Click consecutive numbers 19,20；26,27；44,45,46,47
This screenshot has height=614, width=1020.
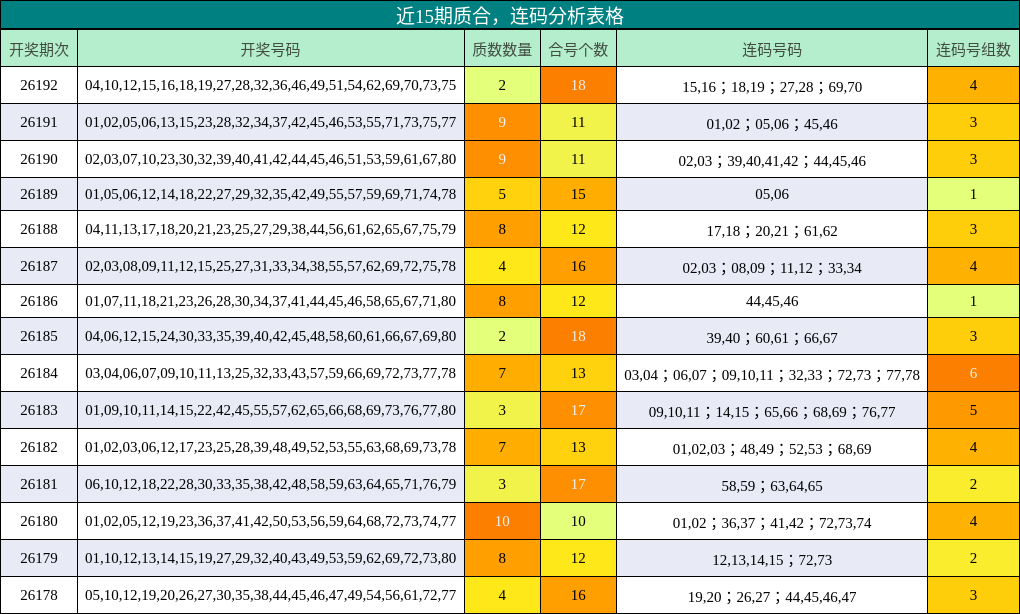(772, 597)
